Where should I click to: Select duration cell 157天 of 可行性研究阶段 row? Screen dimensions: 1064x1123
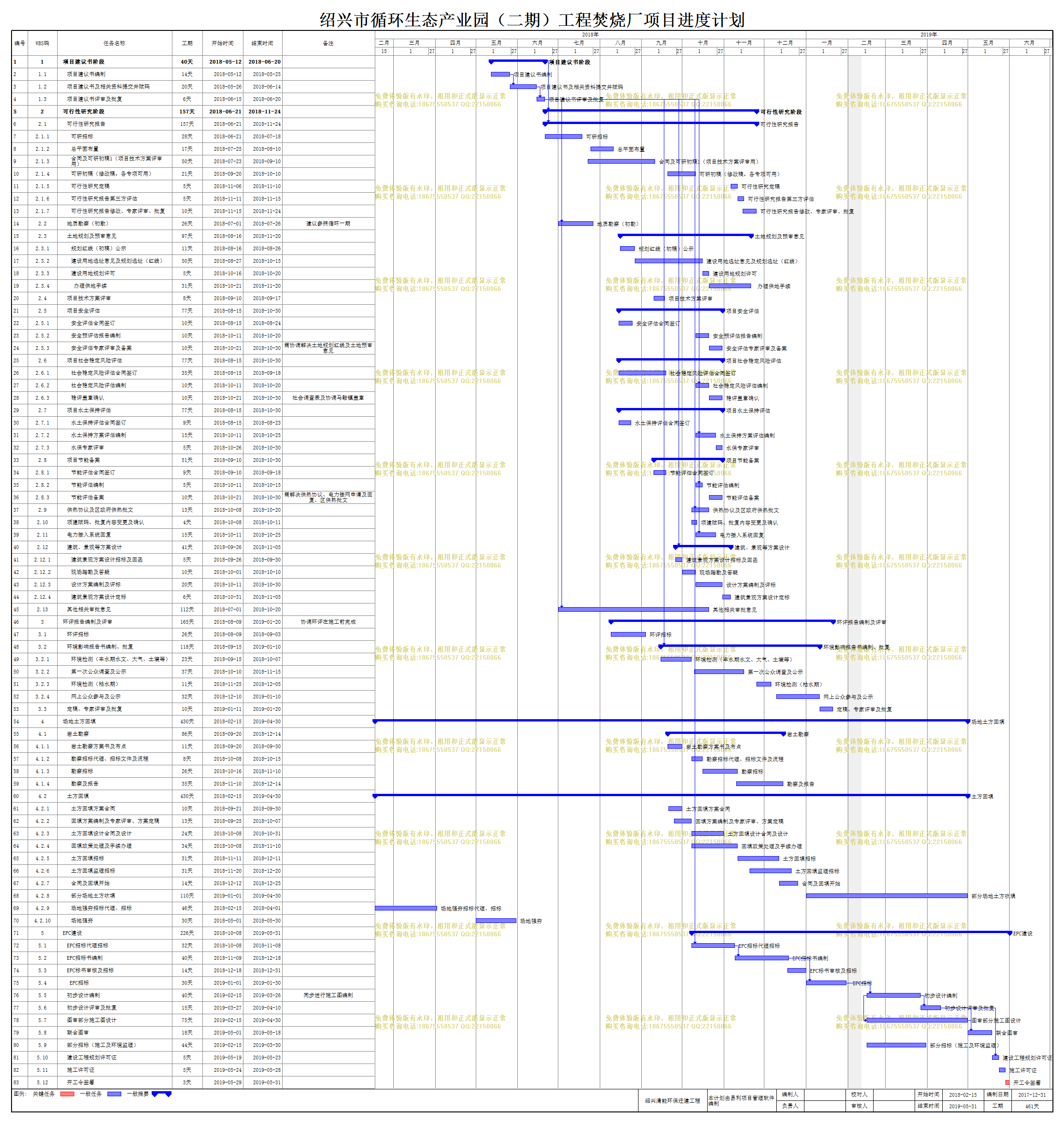click(x=187, y=112)
